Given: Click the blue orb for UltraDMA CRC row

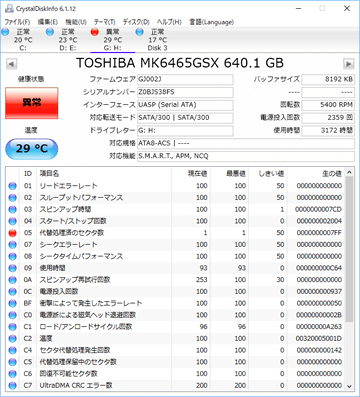Looking at the screenshot, I should (x=13, y=386).
